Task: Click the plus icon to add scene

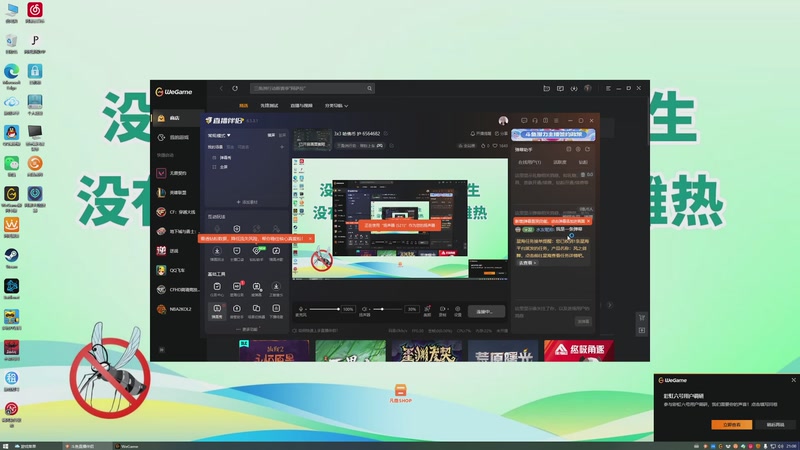Action: [x=282, y=147]
